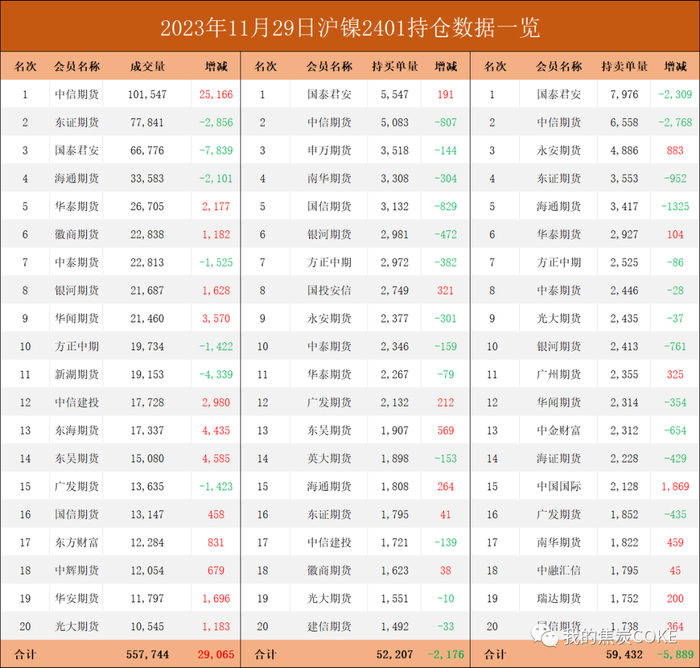The image size is (700, 668).
Task: Click the red change value '4,585'
Action: tap(216, 459)
